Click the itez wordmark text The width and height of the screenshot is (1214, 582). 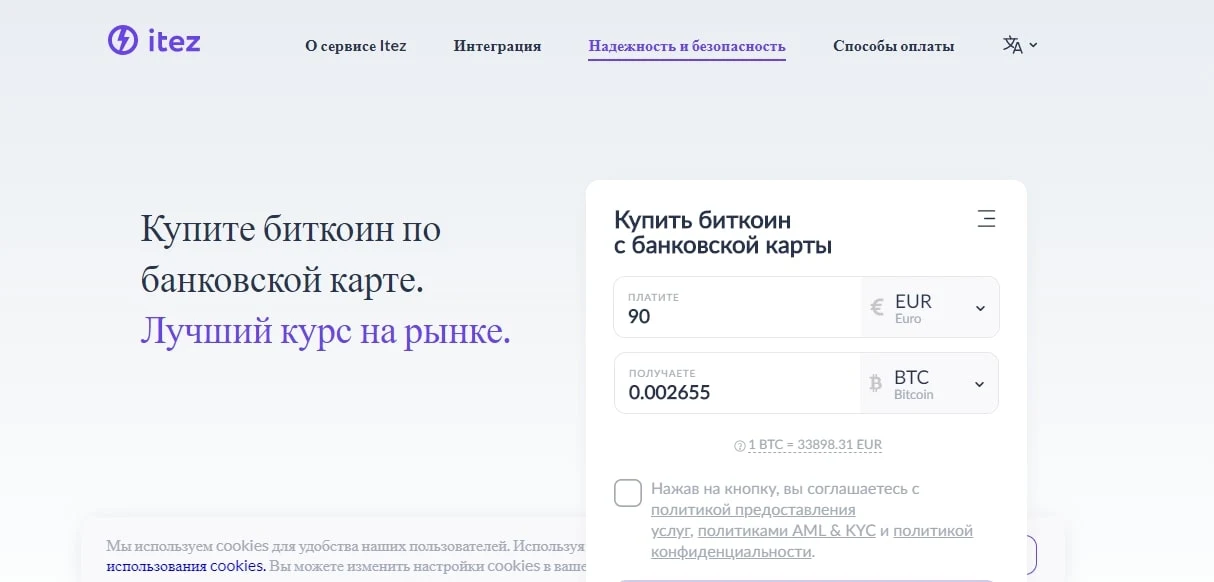pyautogui.click(x=174, y=41)
